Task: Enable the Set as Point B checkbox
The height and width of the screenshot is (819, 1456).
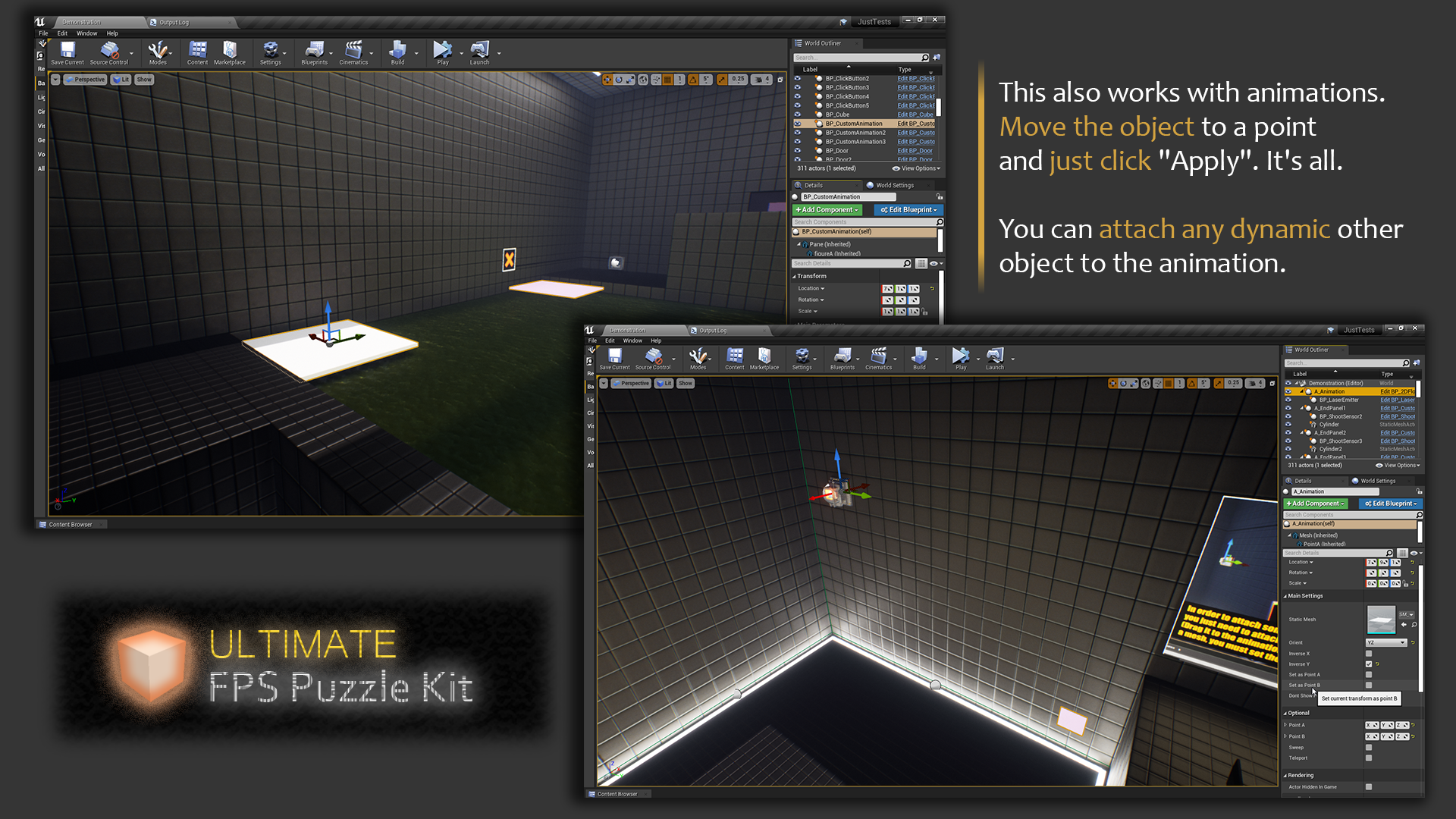Action: [x=1369, y=685]
